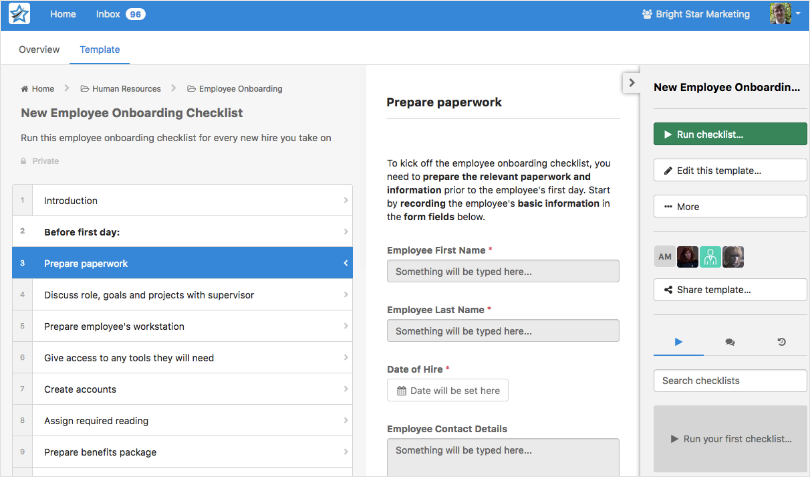Click the Employee Last Name field
Image resolution: width=810 pixels, height=477 pixels.
[x=503, y=331]
